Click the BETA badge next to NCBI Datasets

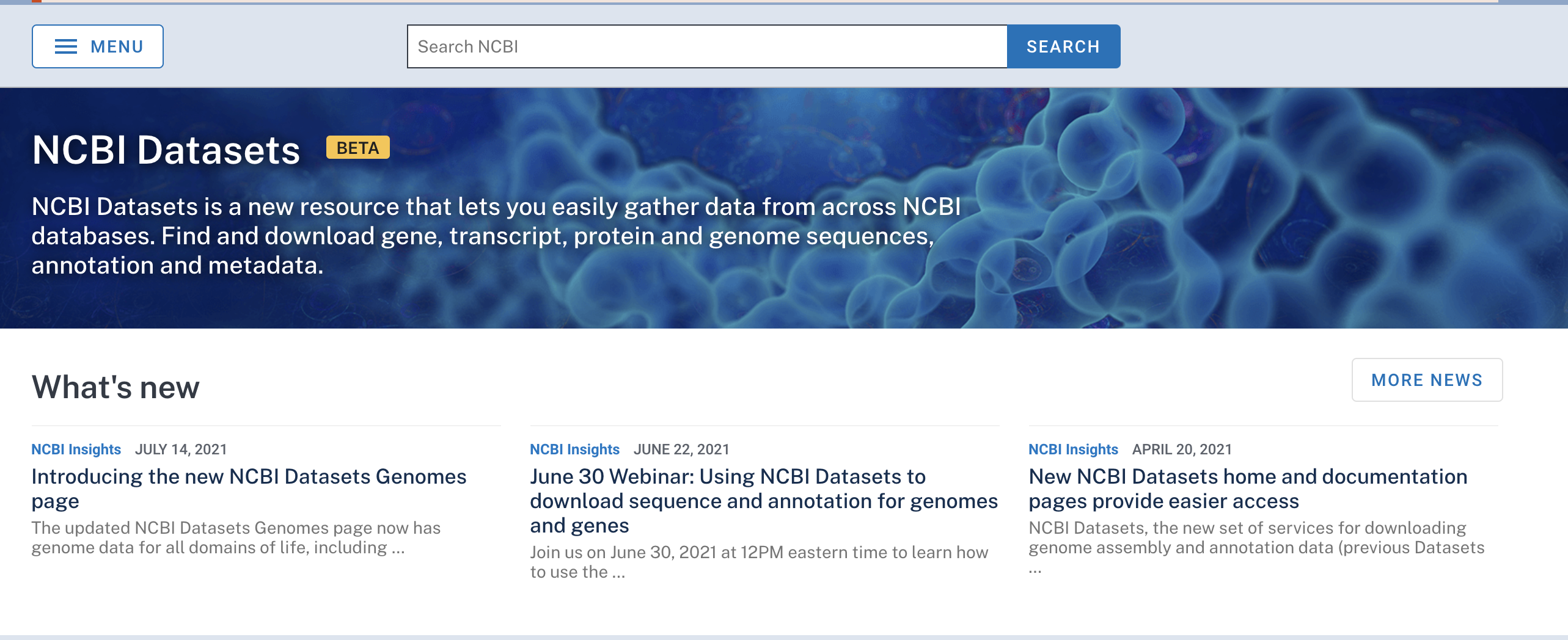[x=357, y=147]
